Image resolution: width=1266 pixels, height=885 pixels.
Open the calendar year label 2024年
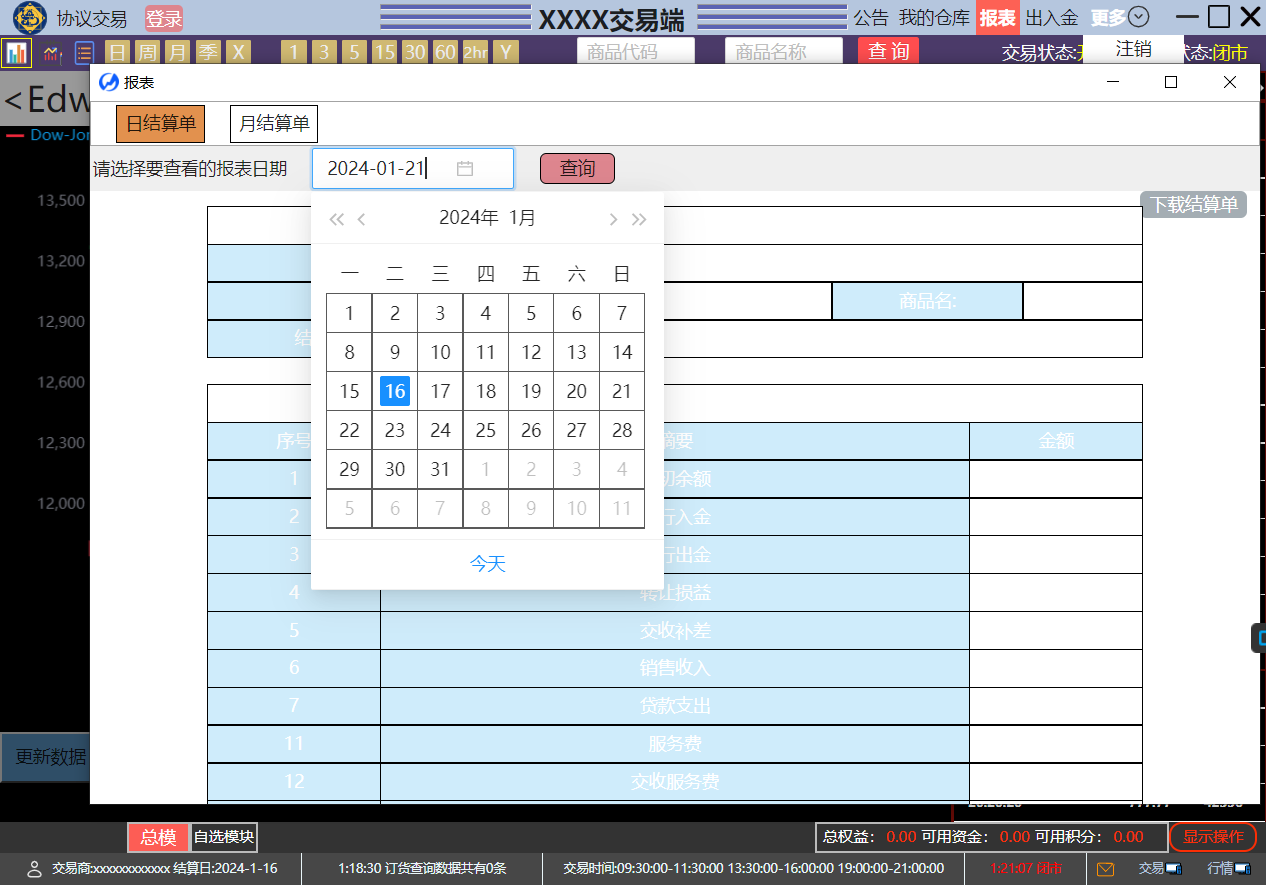click(x=469, y=218)
